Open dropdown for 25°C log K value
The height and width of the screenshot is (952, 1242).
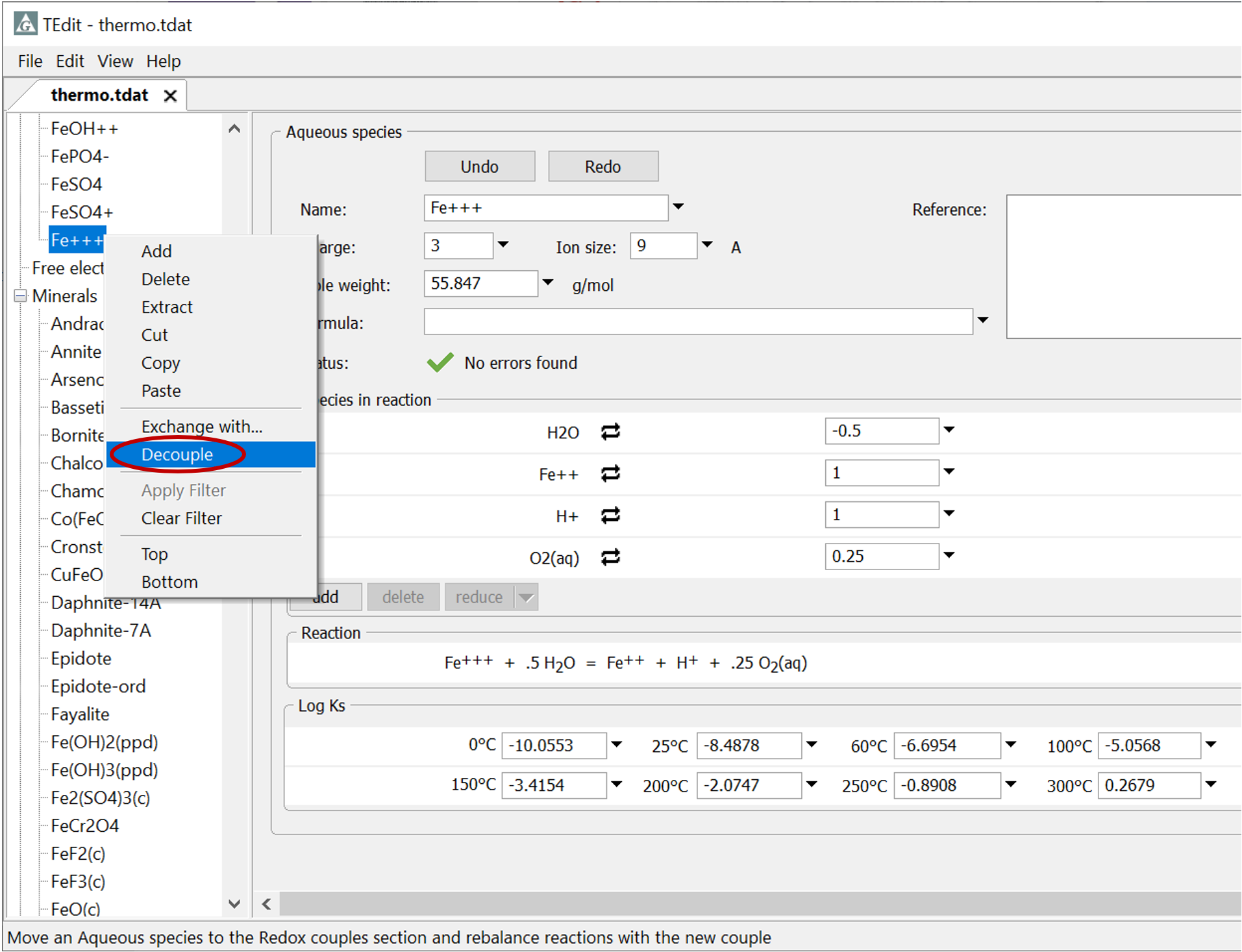pyautogui.click(x=812, y=745)
